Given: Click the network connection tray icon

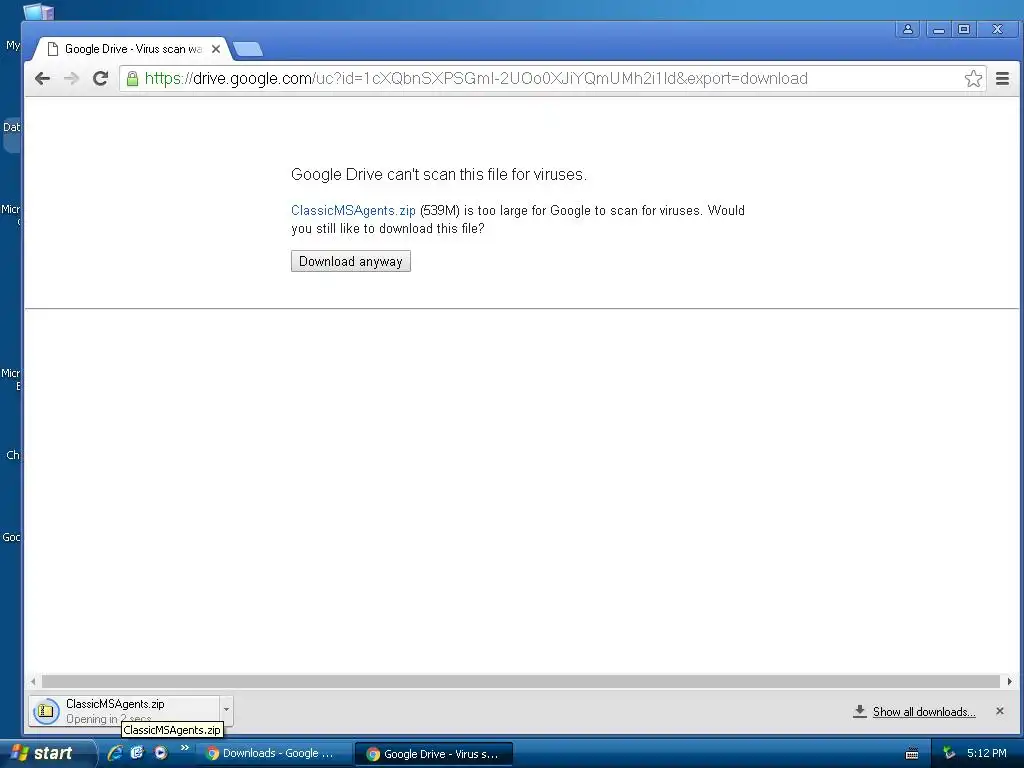Looking at the screenshot, I should (949, 754).
